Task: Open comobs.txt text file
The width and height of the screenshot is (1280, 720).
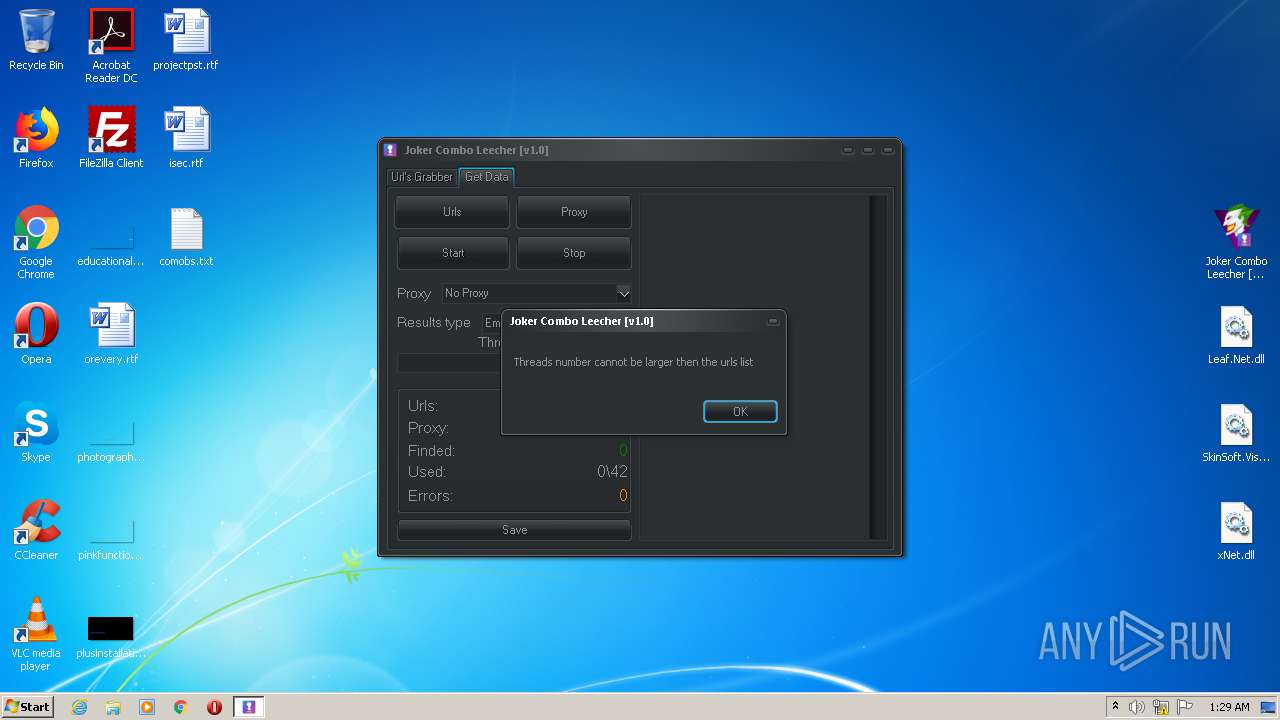Action: [x=186, y=236]
